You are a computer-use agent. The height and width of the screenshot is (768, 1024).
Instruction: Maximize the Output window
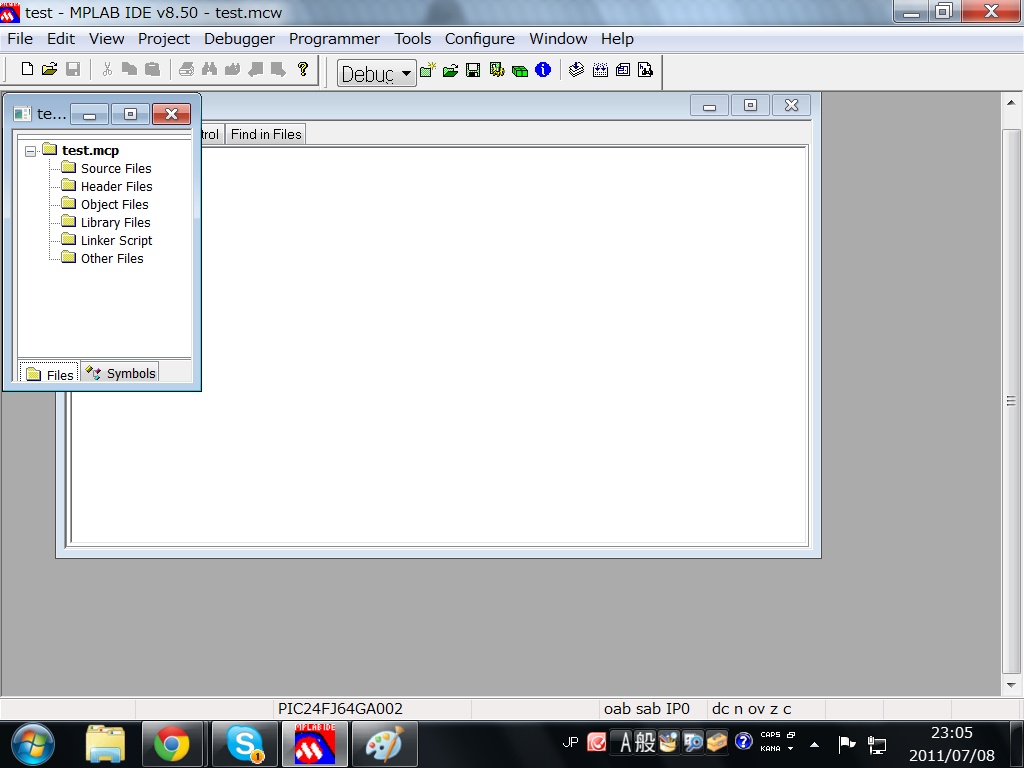tap(750, 106)
